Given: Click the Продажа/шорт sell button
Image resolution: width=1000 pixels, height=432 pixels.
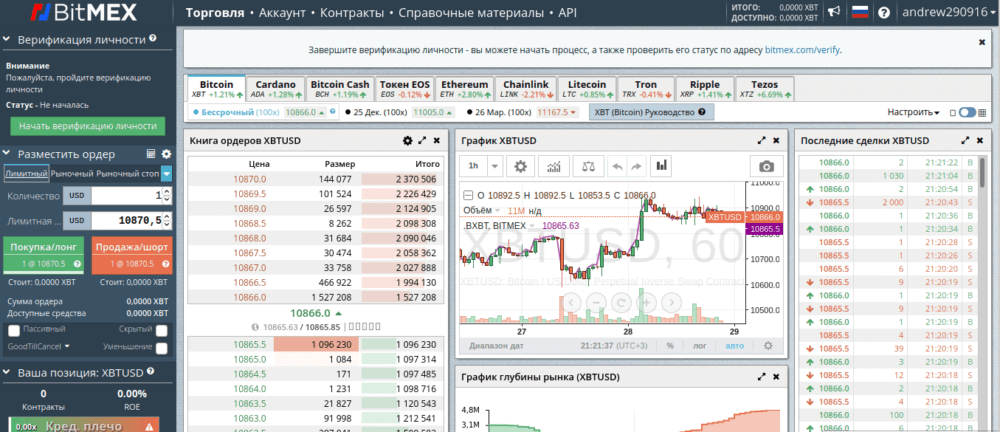Looking at the screenshot, I should coord(131,254).
